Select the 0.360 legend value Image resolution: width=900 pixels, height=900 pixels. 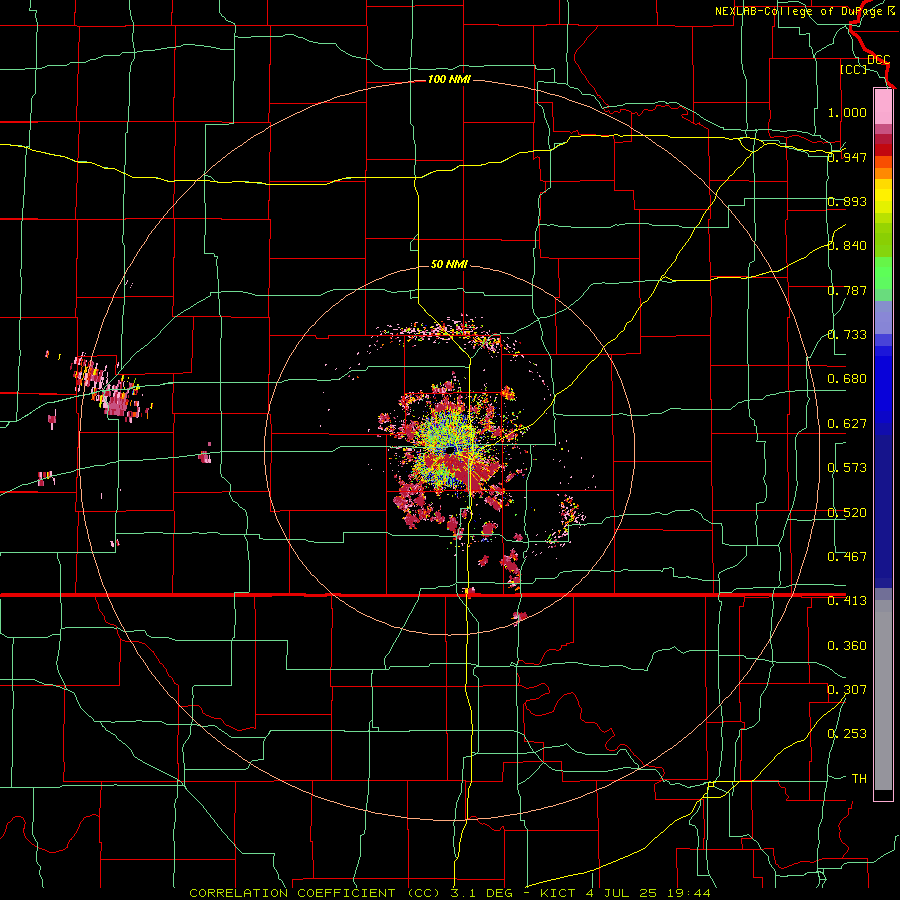pos(847,646)
